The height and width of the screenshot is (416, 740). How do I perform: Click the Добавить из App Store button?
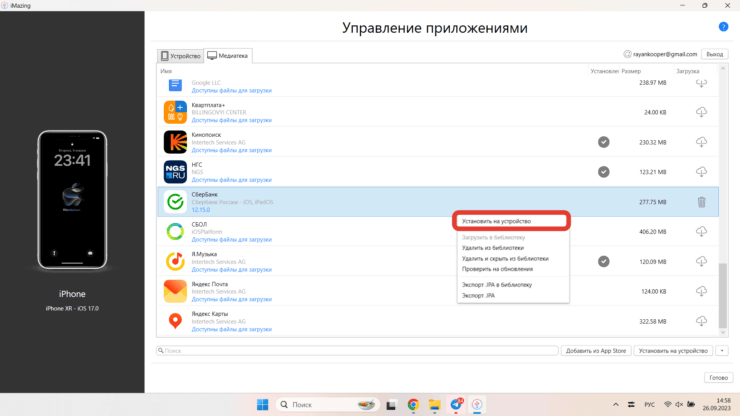595,351
